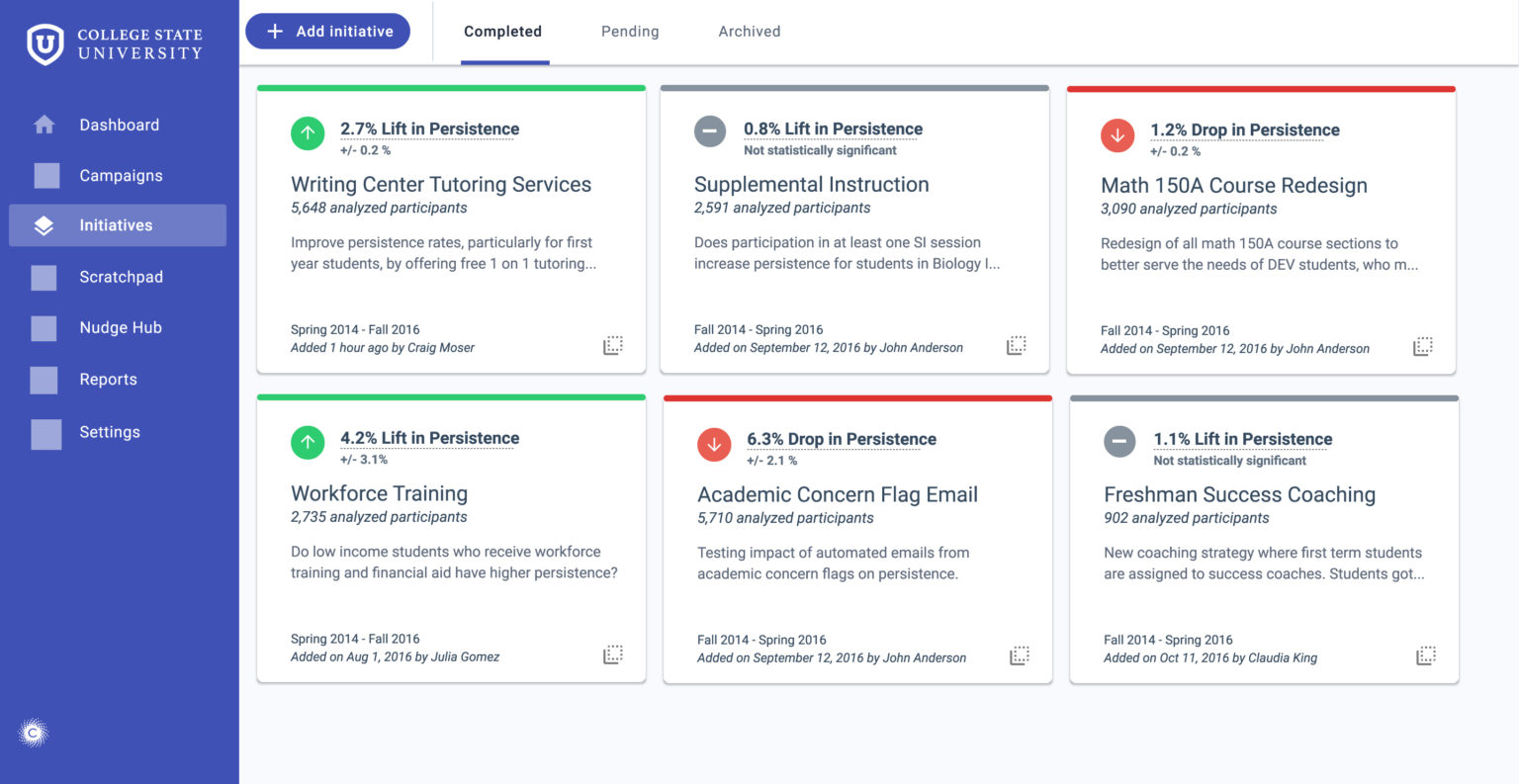The image size is (1519, 784).
Task: Open the Archived tab
Action: coord(749,31)
